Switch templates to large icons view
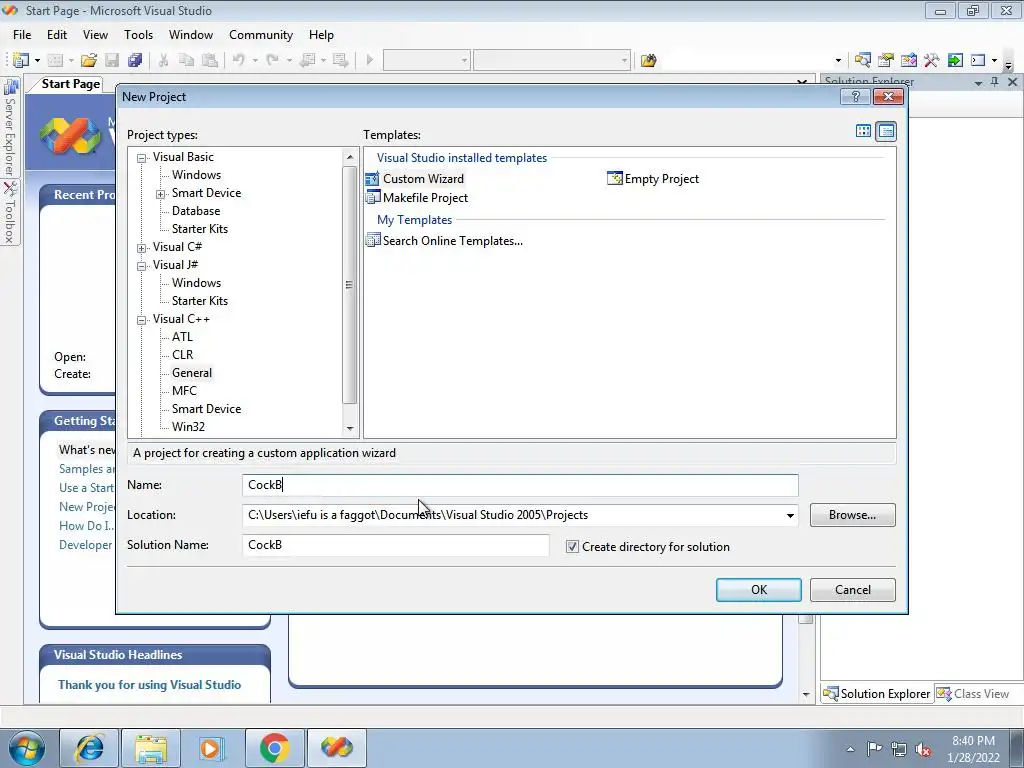This screenshot has width=1024, height=768. [x=863, y=131]
